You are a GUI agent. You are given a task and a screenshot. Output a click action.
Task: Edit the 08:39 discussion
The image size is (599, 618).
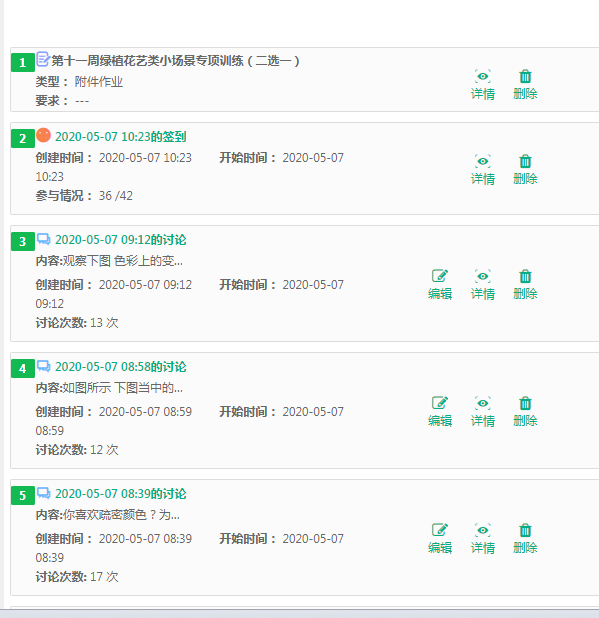tap(440, 539)
